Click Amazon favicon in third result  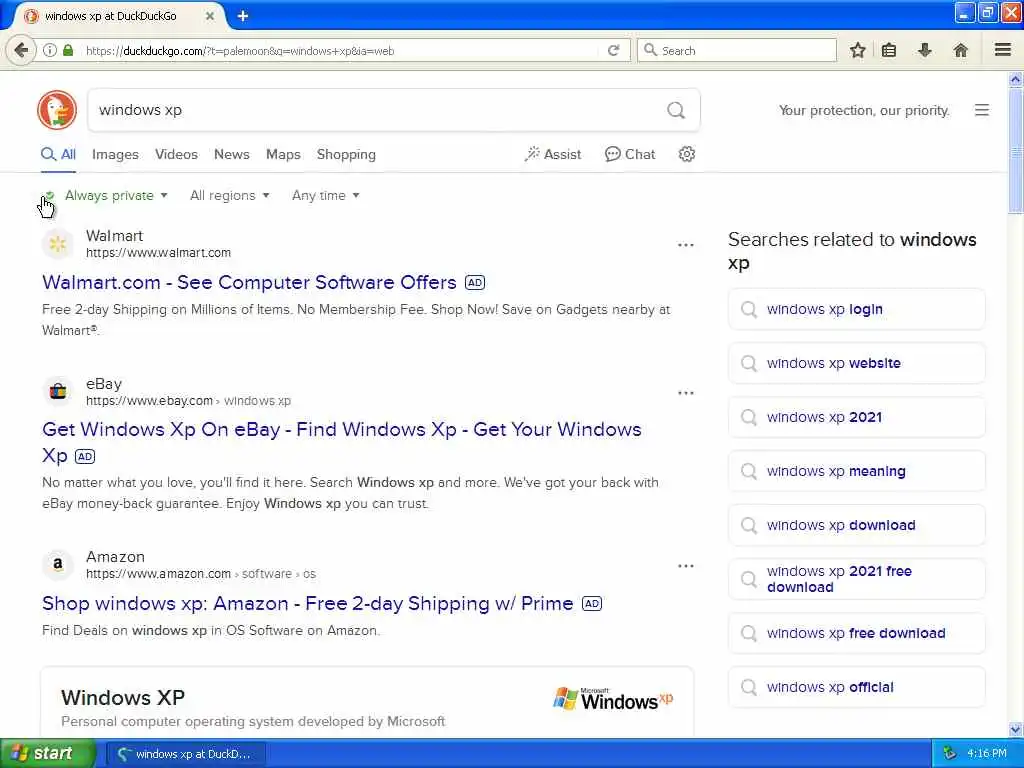[57, 564]
